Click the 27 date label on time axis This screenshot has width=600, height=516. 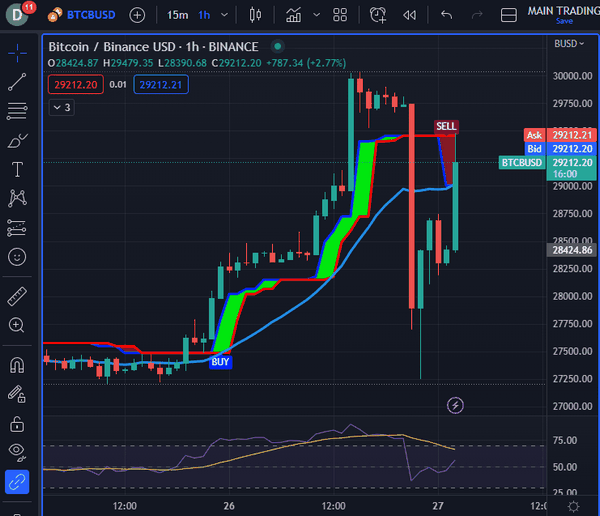438,506
